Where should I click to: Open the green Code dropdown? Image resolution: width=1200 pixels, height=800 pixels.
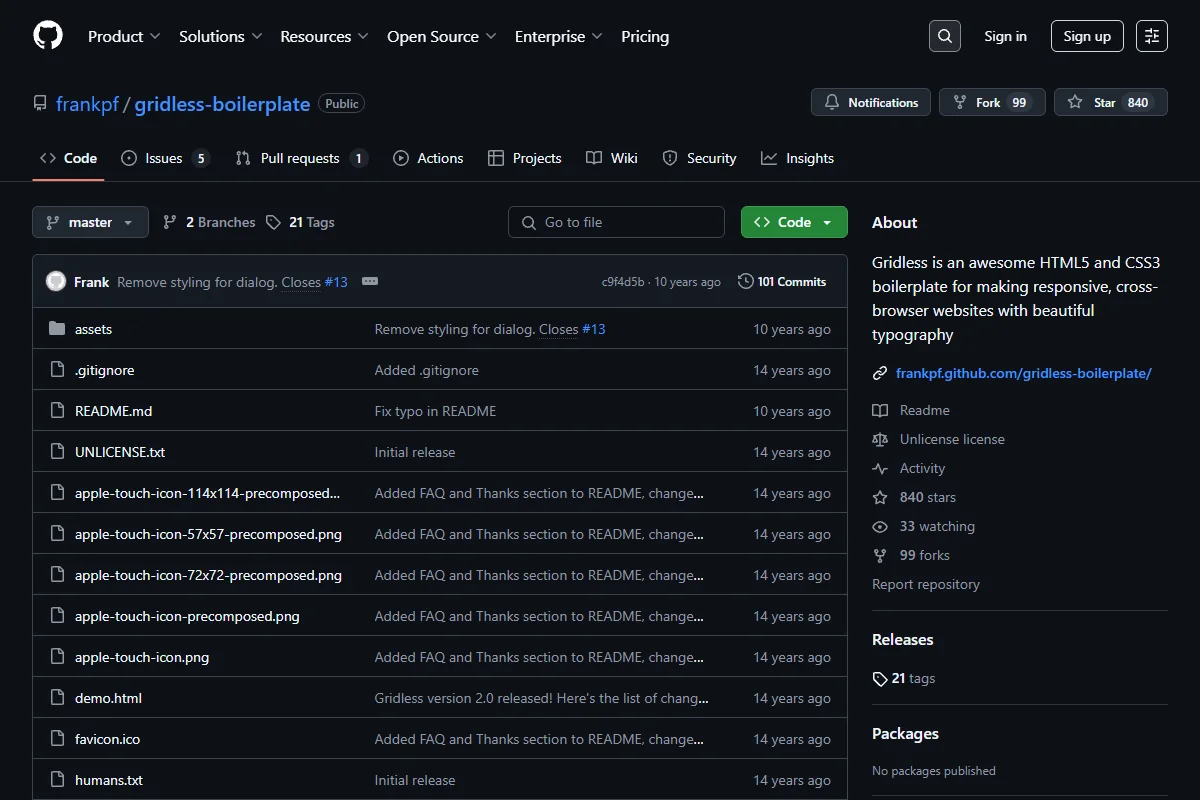pyautogui.click(x=794, y=222)
